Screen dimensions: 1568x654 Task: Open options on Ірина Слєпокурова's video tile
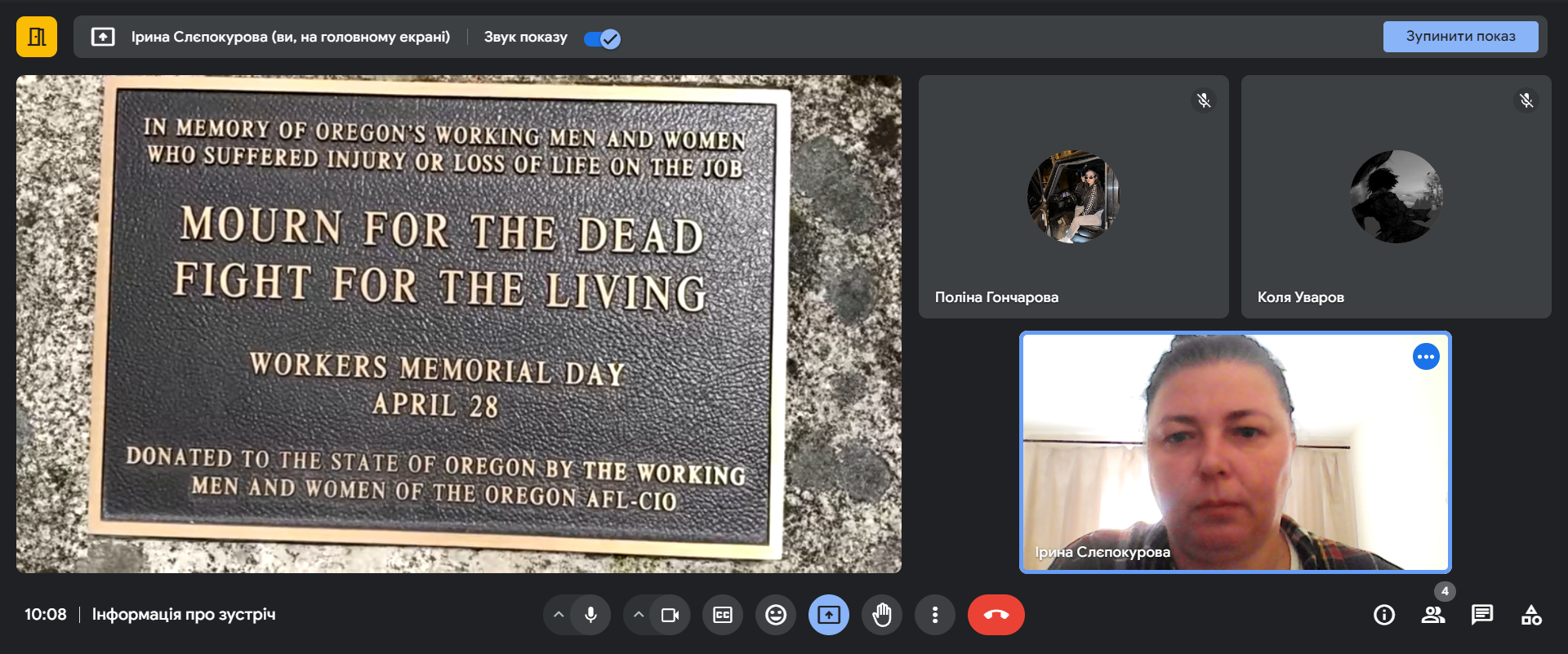pos(1426,357)
